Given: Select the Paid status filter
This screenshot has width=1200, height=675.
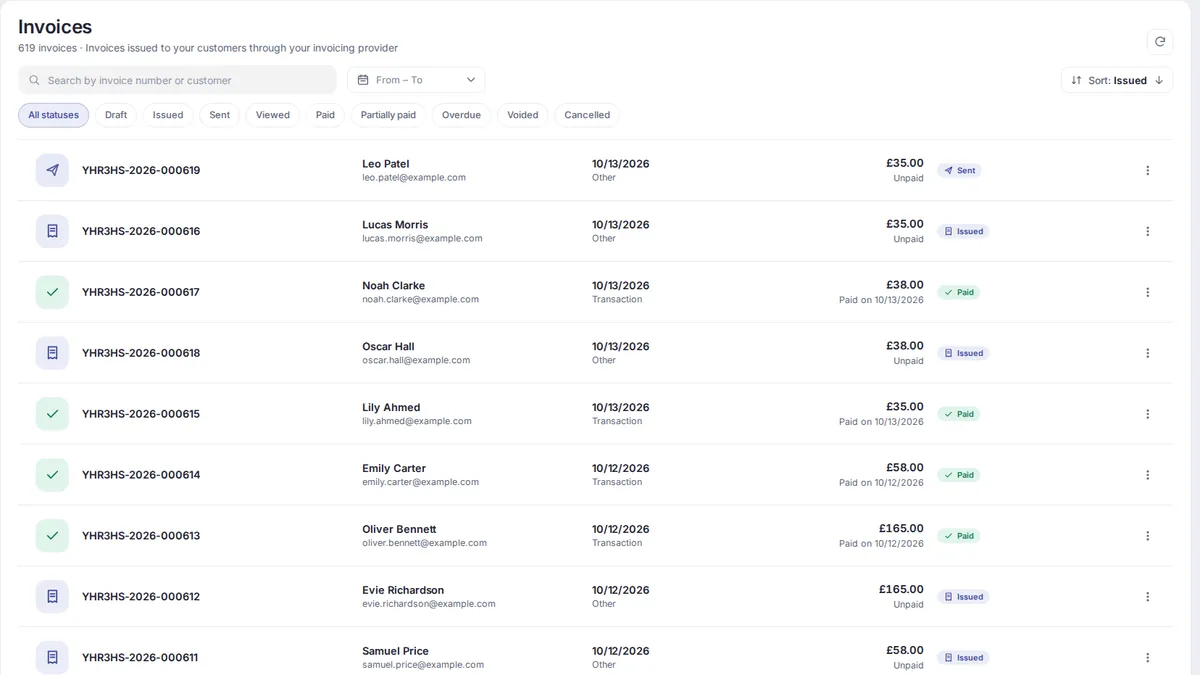Looking at the screenshot, I should [325, 115].
